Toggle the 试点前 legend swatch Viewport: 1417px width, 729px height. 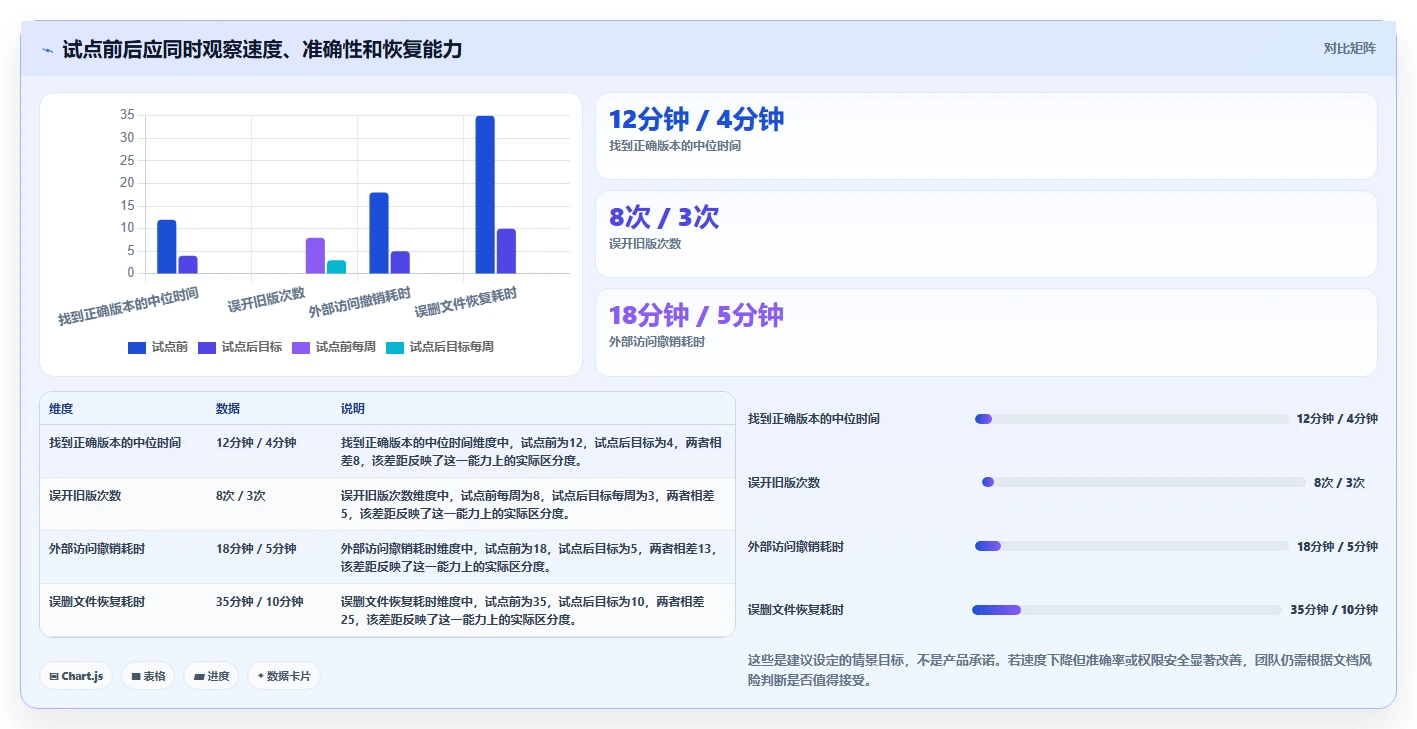[x=137, y=347]
